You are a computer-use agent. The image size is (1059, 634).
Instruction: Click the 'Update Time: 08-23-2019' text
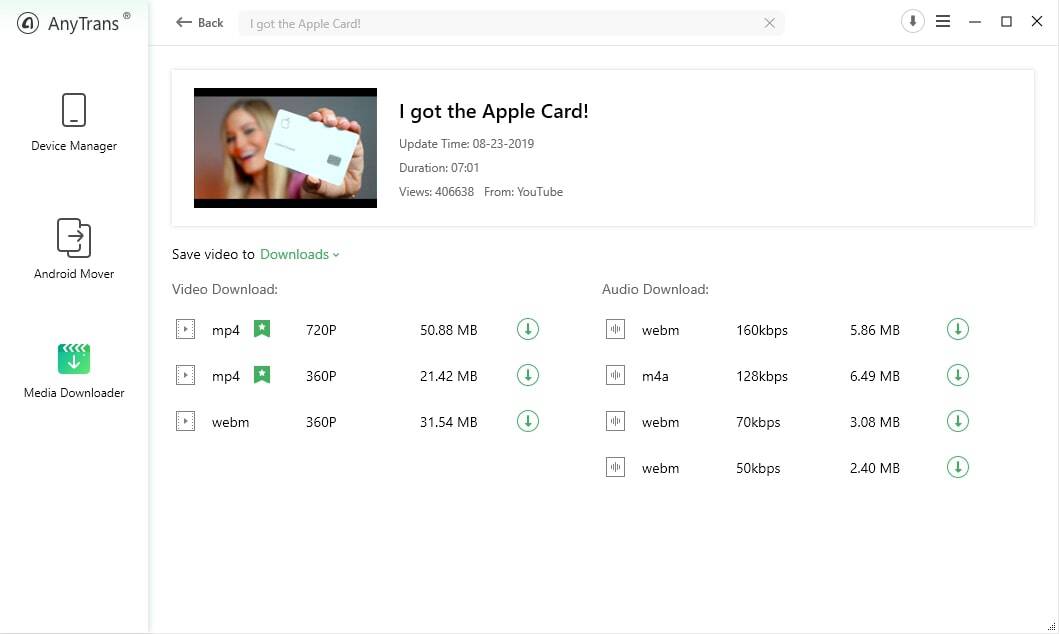click(466, 144)
